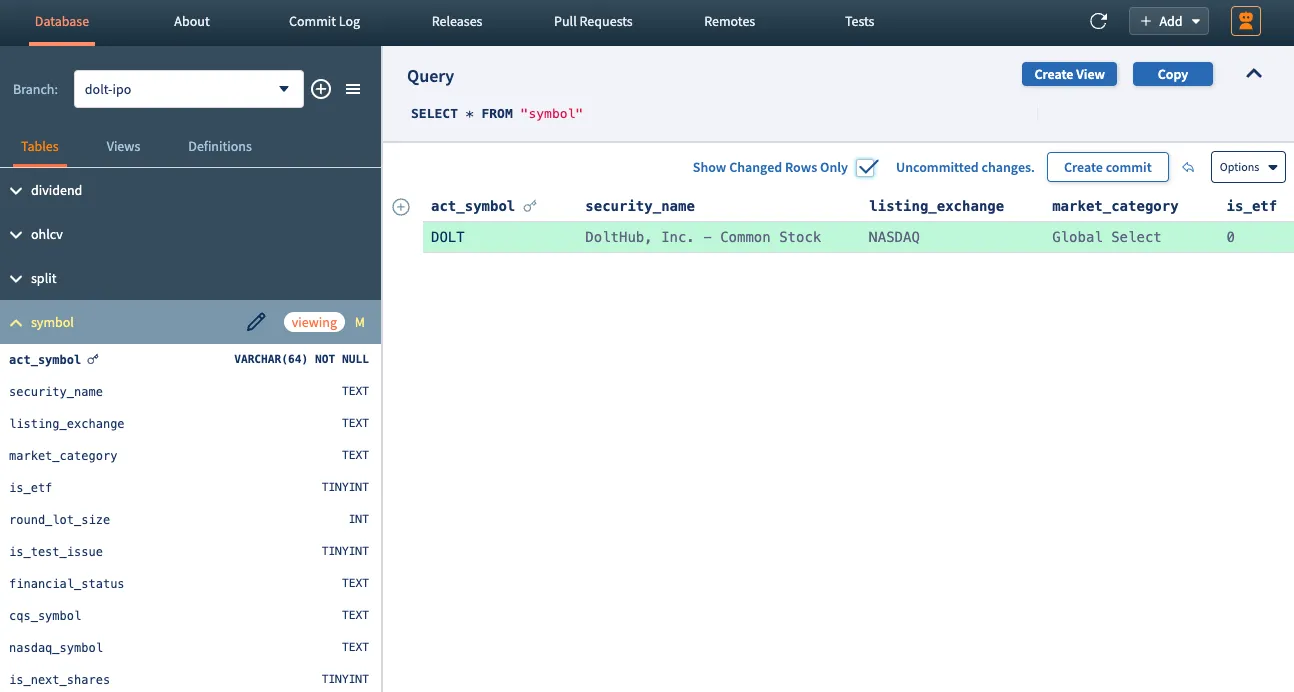Click the refresh icon in the top bar
The width and height of the screenshot is (1294, 692).
(1098, 21)
